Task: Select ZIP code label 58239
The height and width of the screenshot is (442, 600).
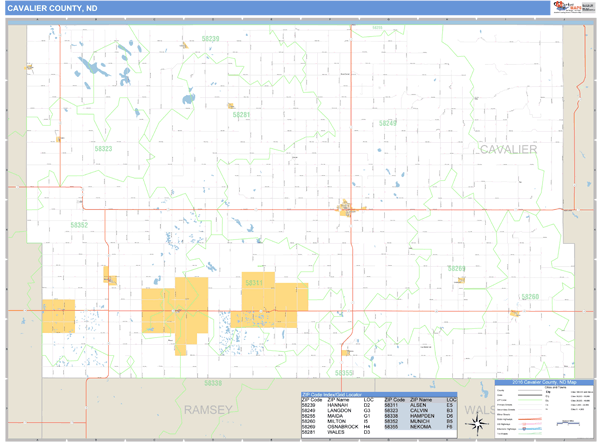Action: point(210,38)
